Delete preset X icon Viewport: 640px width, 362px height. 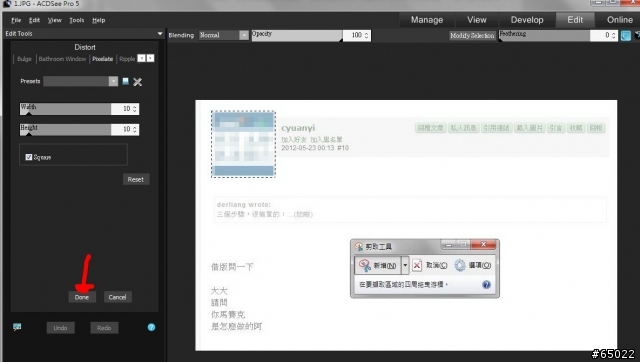pos(138,82)
